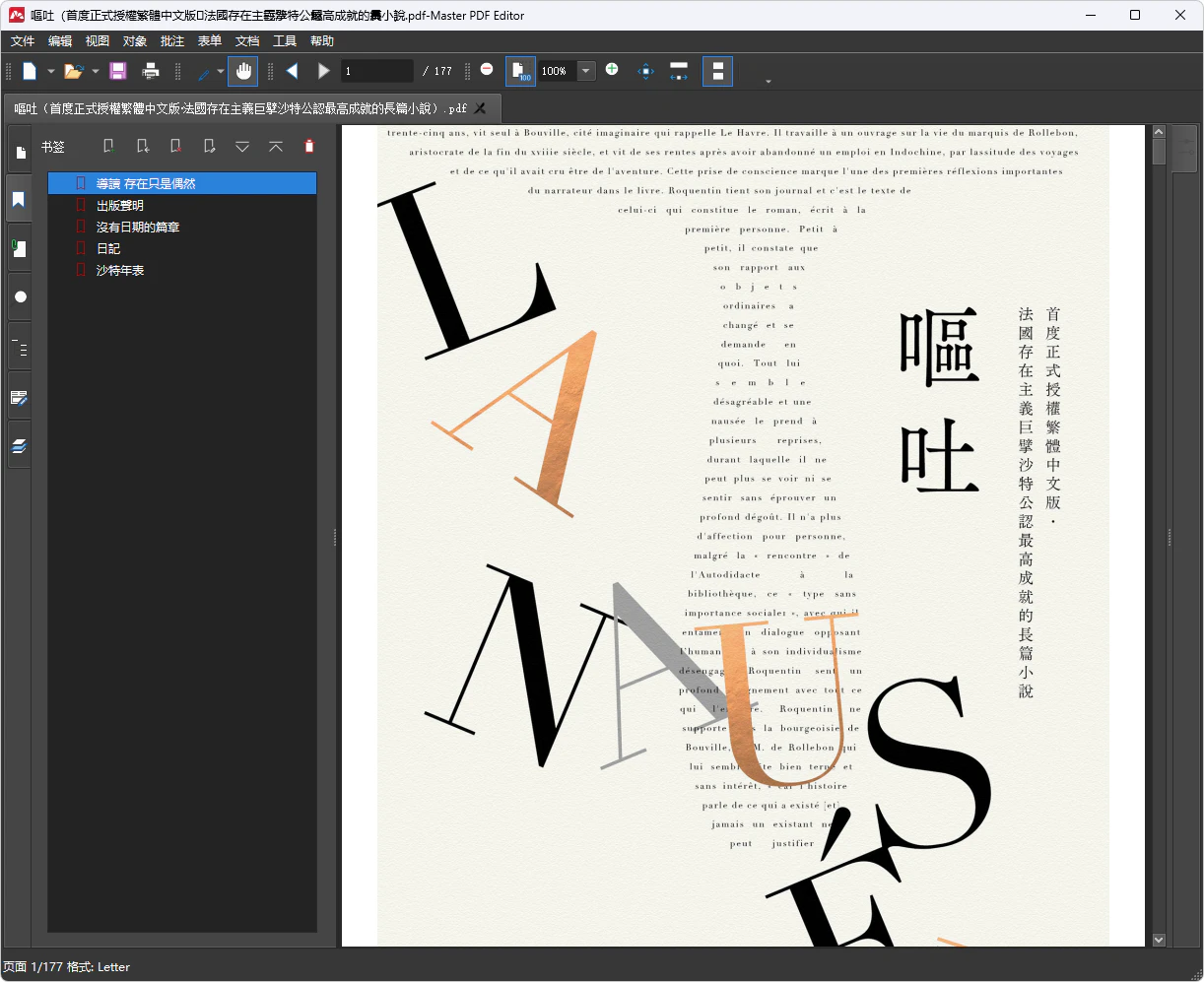Screen dimensions: 1204x982
Task: Expand the New document dropdown arrow
Action: click(x=51, y=72)
